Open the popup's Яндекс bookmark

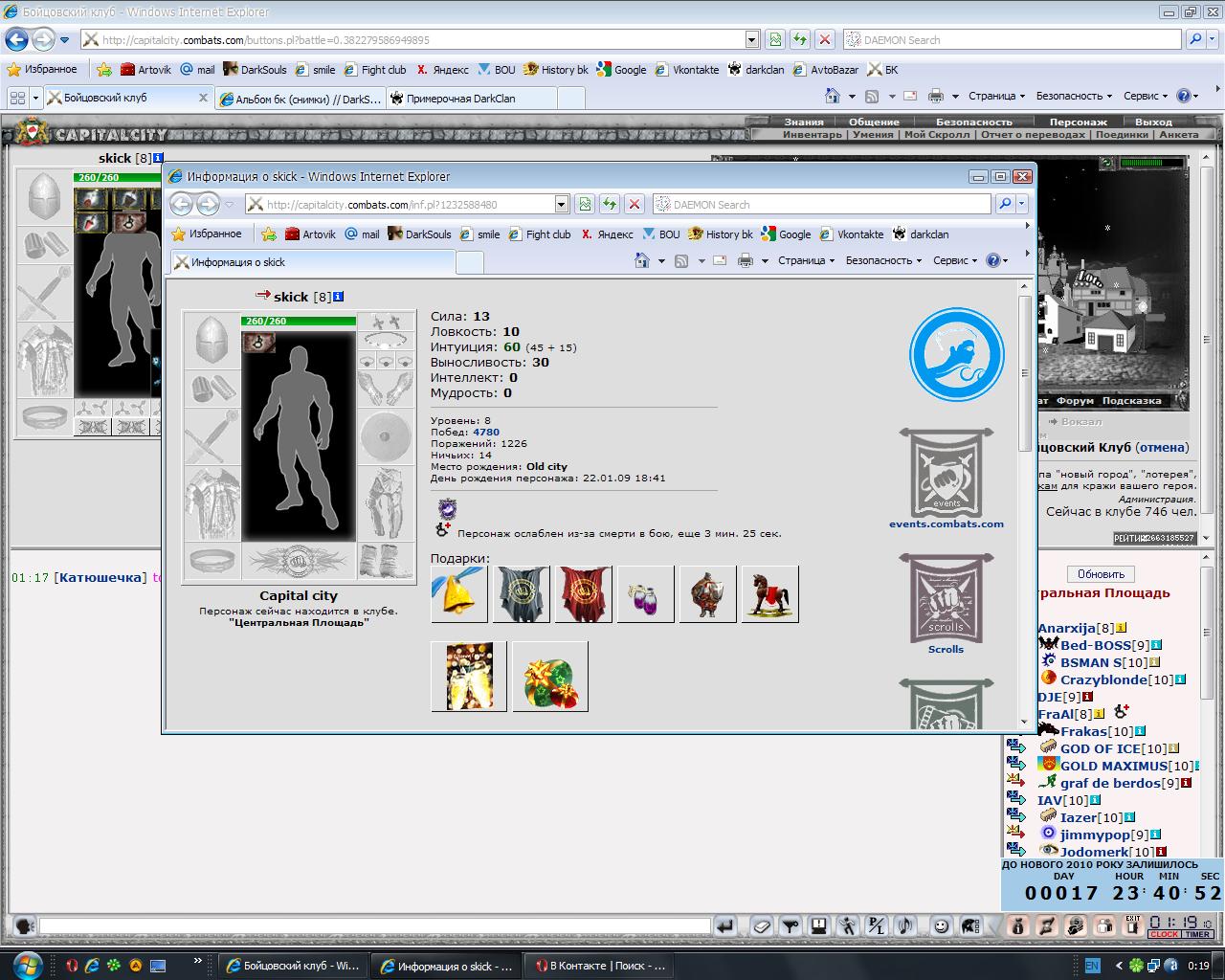point(606,234)
